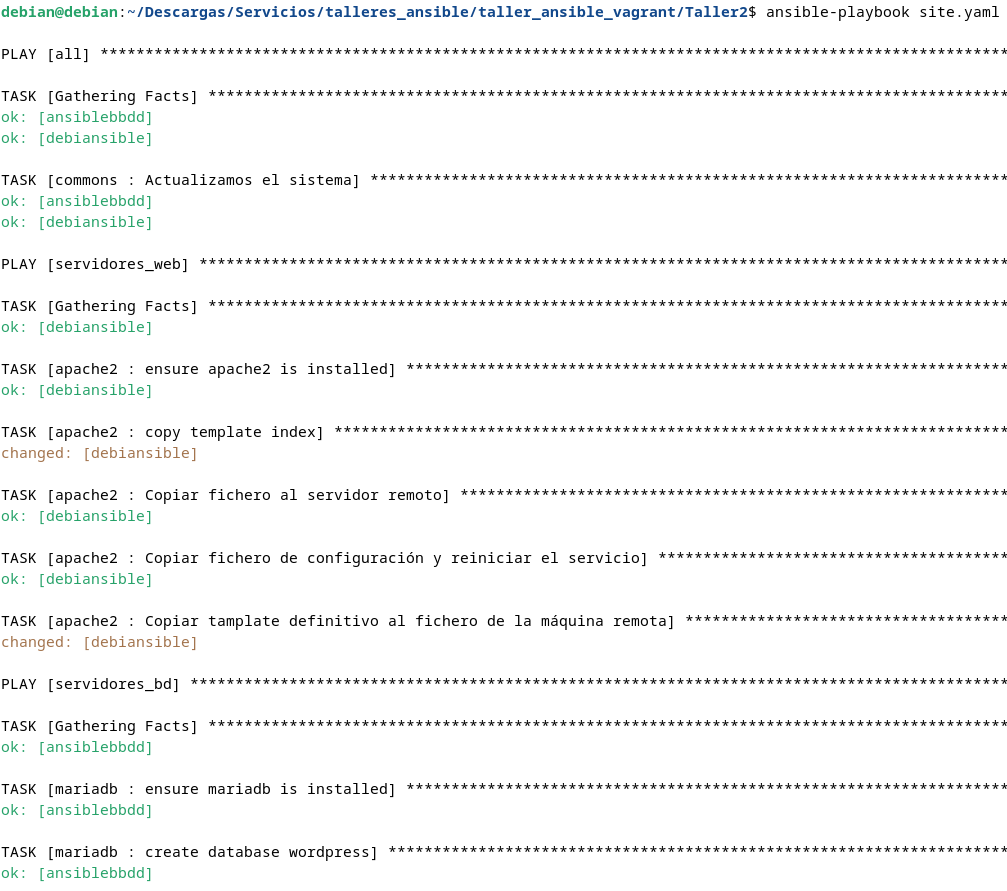The width and height of the screenshot is (1007, 891).
Task: Click the 'copy template index' task line
Action: click(163, 432)
